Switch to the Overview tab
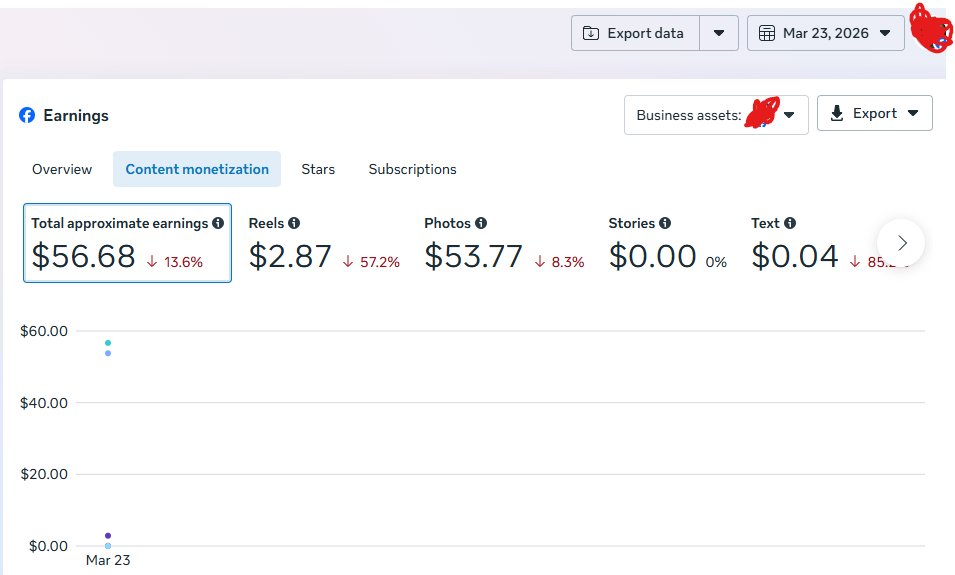The image size is (955, 575). click(x=62, y=169)
